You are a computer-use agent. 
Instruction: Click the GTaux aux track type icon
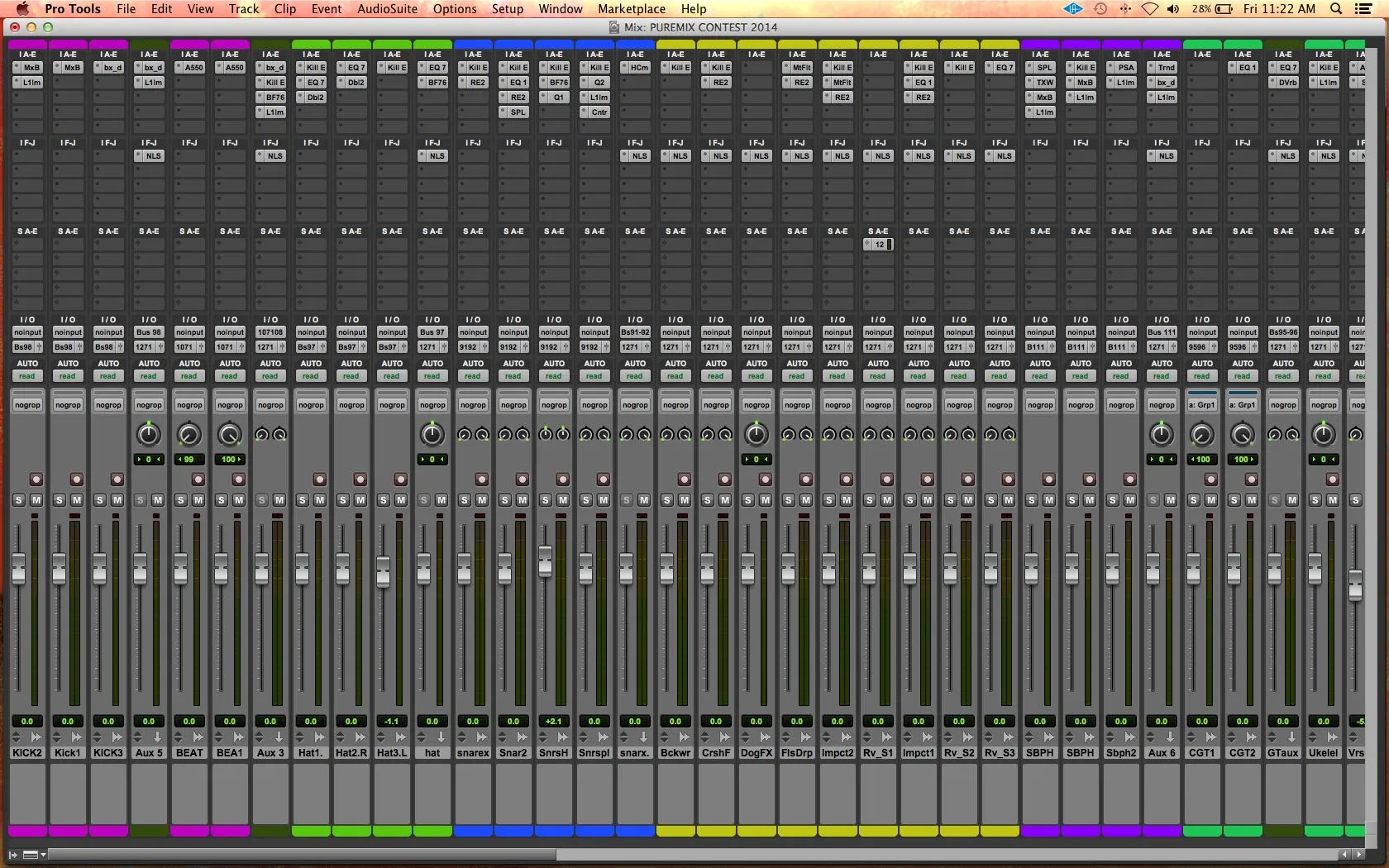pos(1291,737)
